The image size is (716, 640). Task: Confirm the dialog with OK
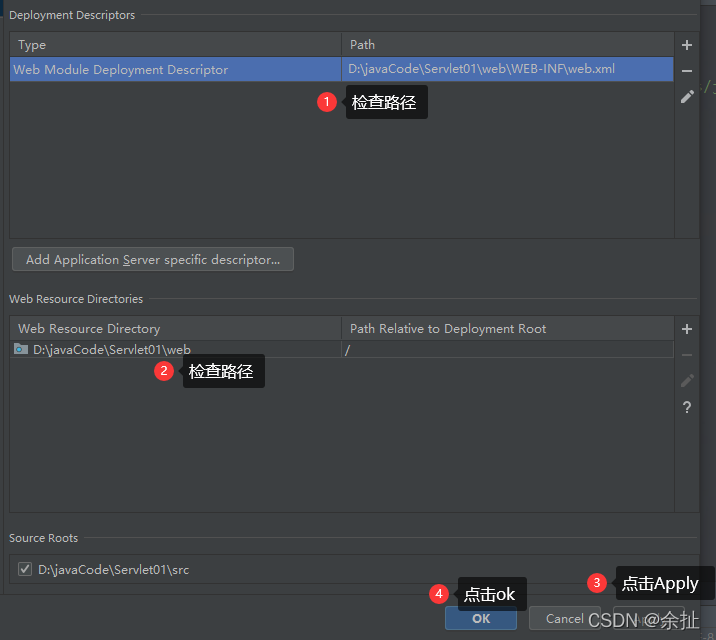[481, 618]
